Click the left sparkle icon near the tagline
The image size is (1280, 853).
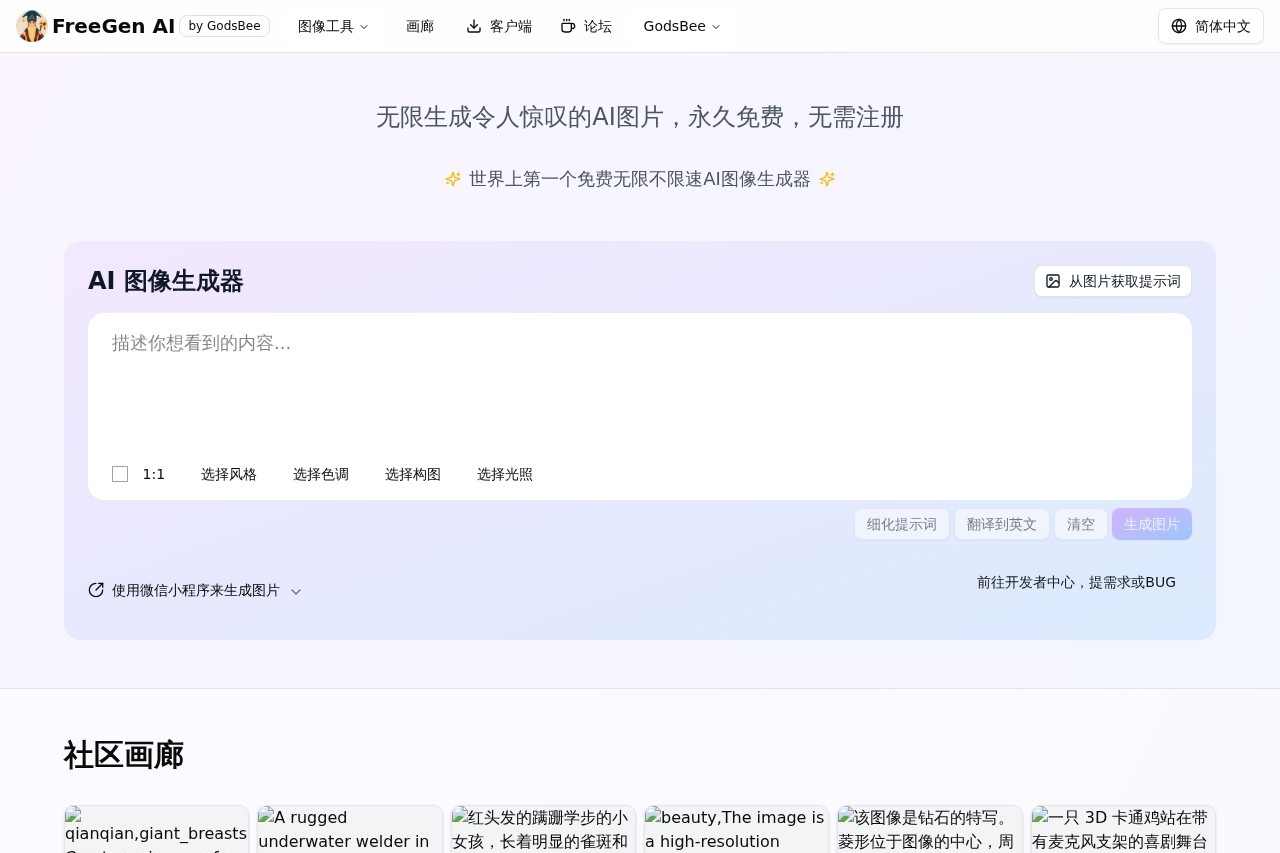(x=453, y=179)
